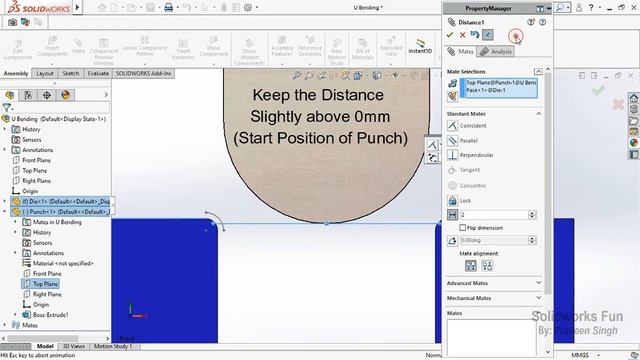Image resolution: width=640 pixels, height=360 pixels.
Task: Select the Mates tab in PropertyManager
Action: click(461, 51)
